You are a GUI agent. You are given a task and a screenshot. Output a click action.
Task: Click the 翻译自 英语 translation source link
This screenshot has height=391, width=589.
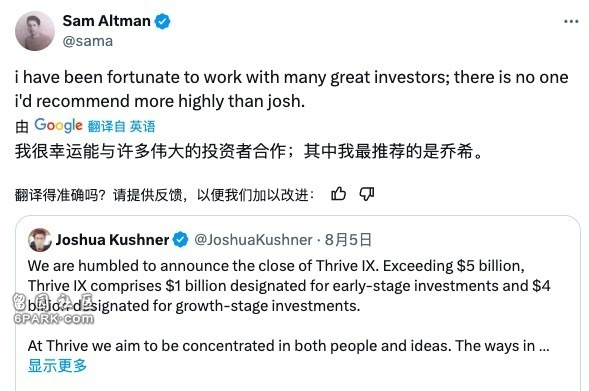[121, 126]
